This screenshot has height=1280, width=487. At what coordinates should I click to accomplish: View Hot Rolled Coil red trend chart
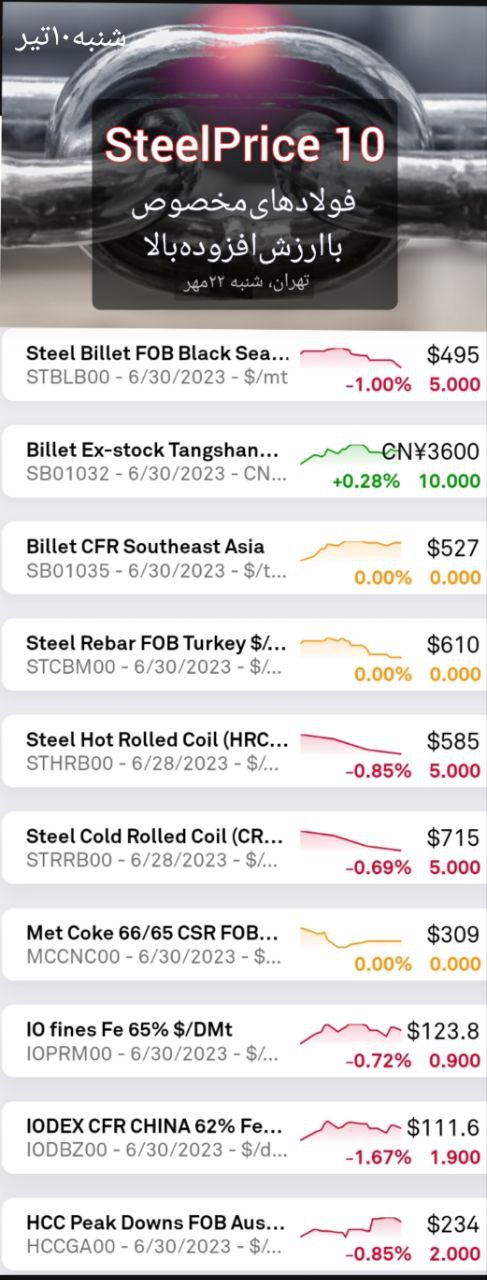(351, 744)
